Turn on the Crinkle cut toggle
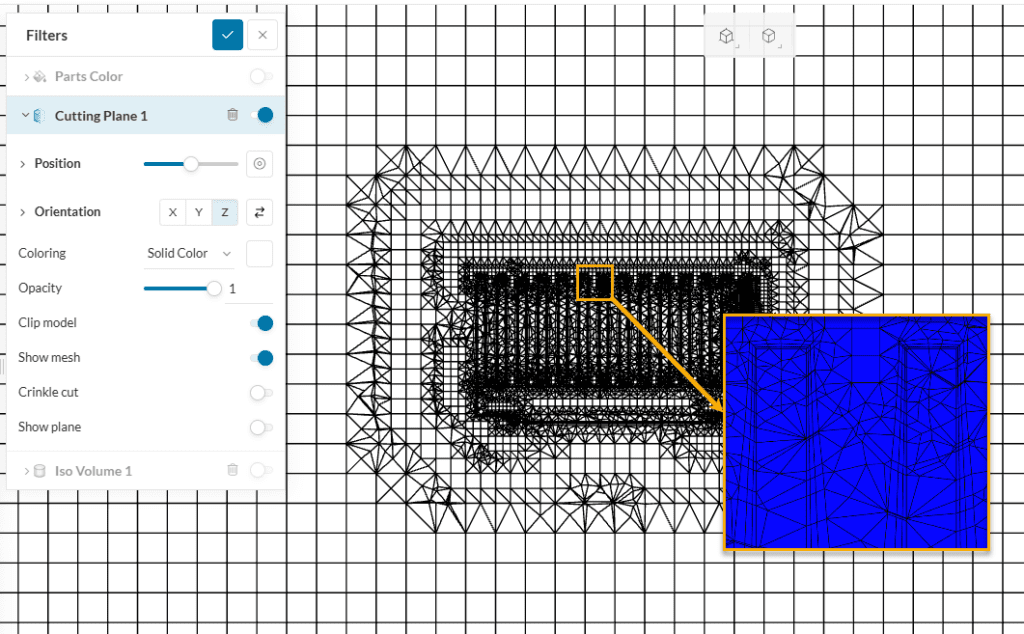 [x=261, y=392]
